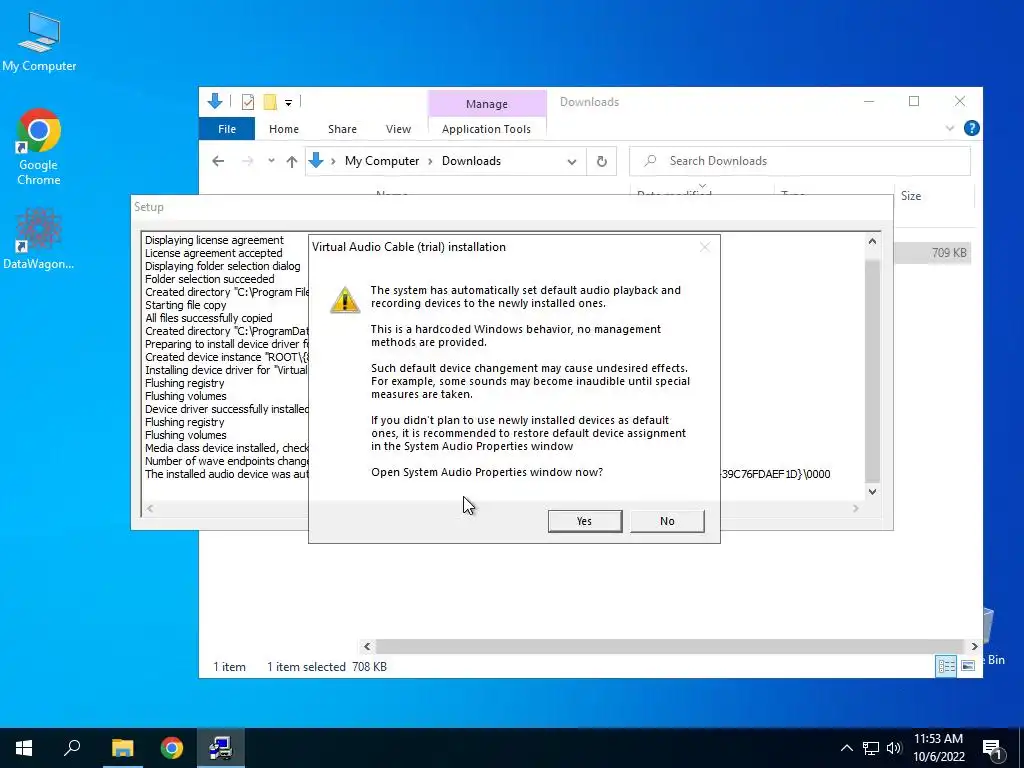The height and width of the screenshot is (768, 1024).
Task: Switch to details view layout
Action: point(946,666)
